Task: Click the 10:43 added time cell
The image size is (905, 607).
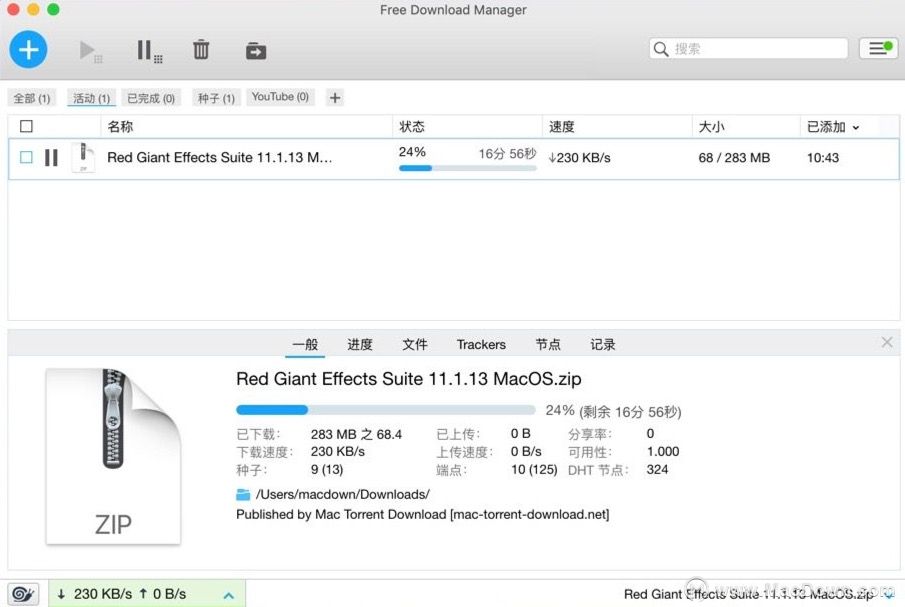Action: point(822,158)
